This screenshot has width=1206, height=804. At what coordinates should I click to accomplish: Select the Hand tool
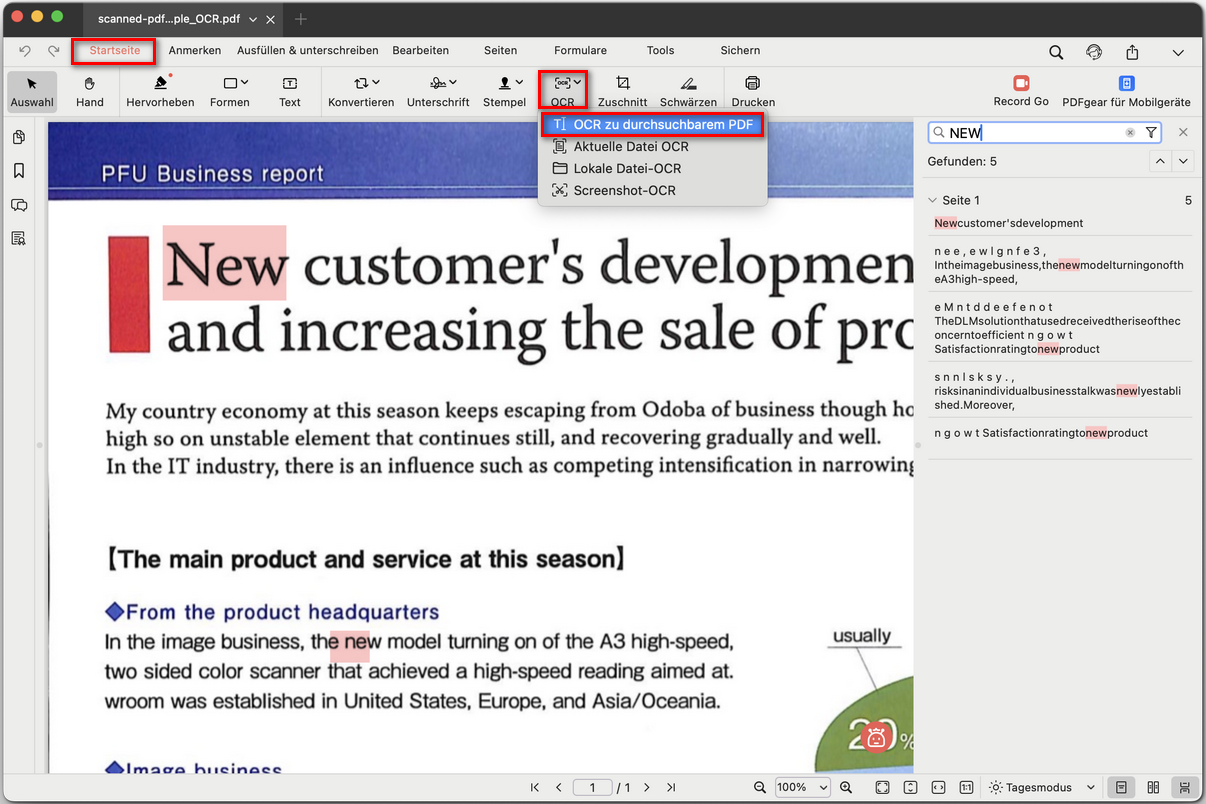(90, 90)
